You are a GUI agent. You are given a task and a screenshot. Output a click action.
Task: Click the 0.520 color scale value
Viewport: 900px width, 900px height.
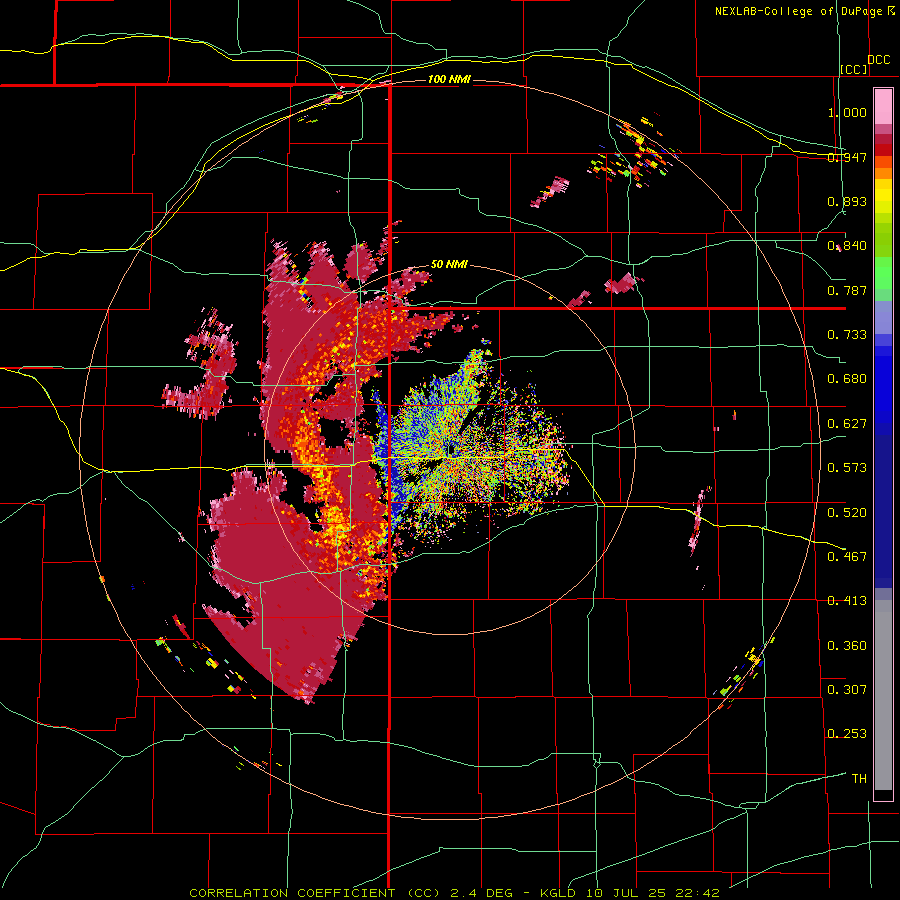click(x=847, y=512)
